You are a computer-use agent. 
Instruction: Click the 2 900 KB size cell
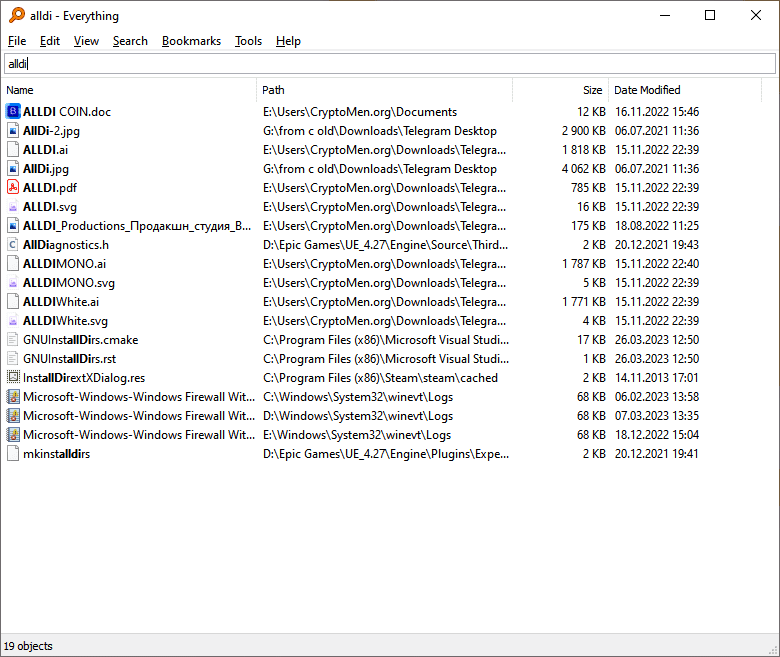click(584, 131)
